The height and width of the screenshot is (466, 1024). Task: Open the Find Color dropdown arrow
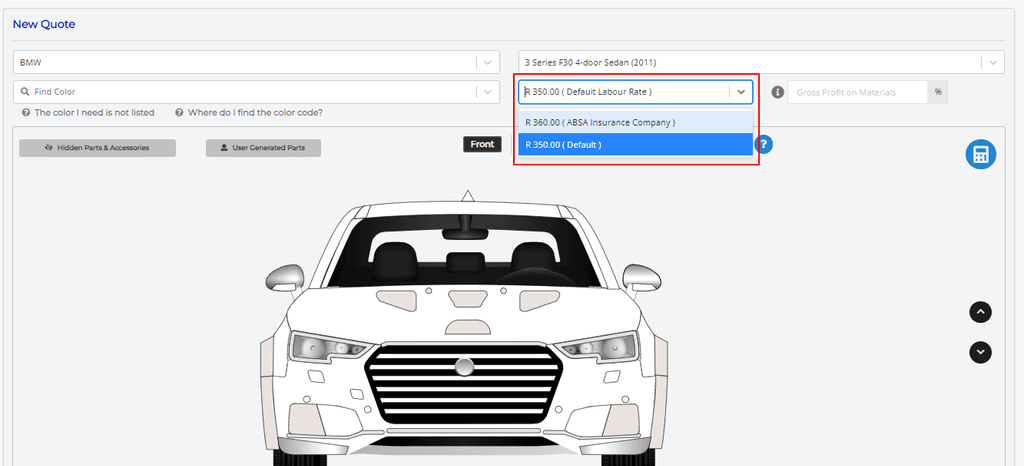coord(487,92)
